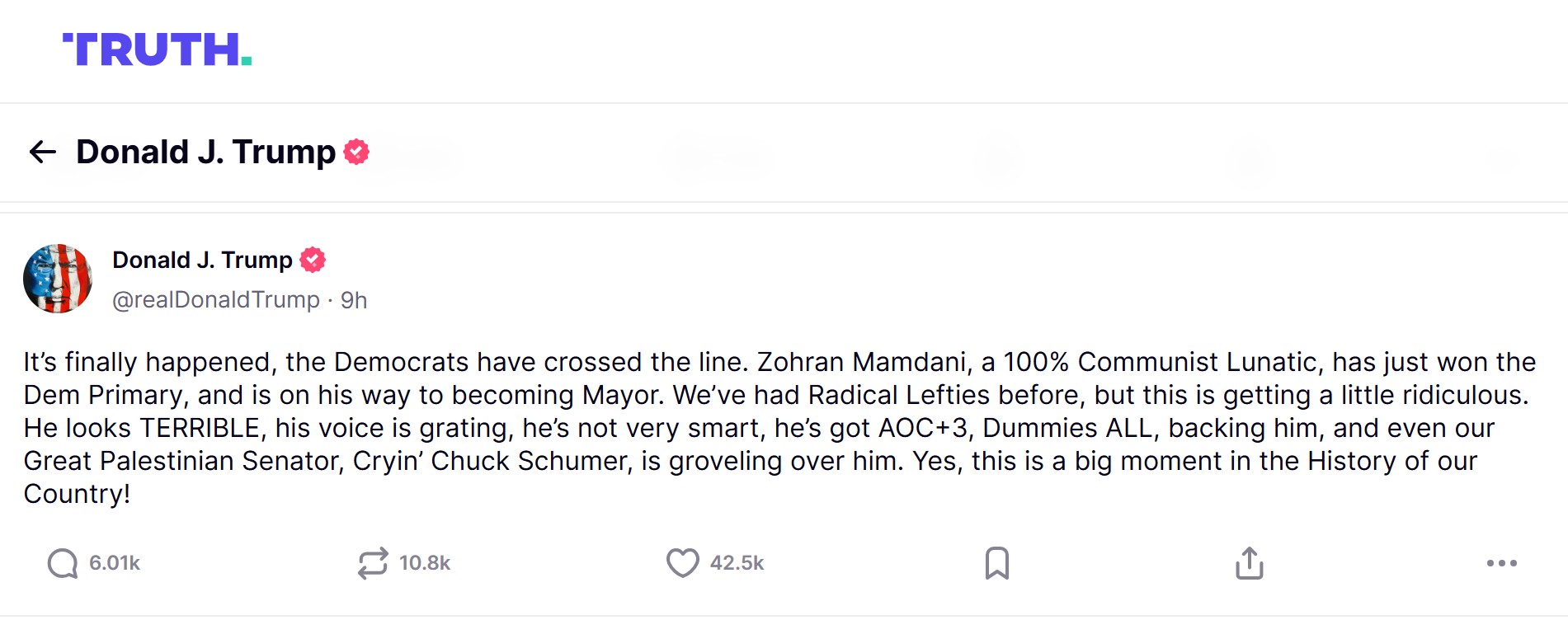Click the 10.8k ReTruths count
The image size is (1568, 620).
tap(425, 564)
